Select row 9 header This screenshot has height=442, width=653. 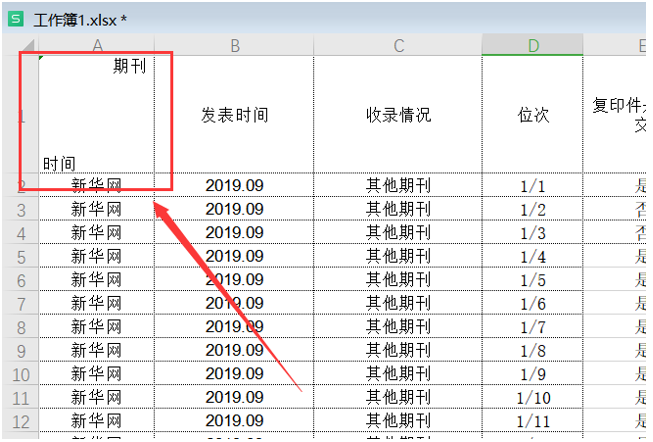click(21, 350)
